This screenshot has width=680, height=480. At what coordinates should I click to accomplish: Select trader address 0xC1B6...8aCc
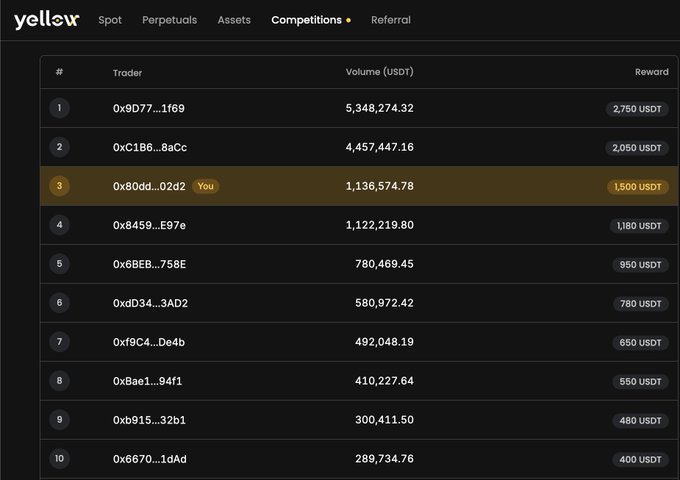[150, 147]
